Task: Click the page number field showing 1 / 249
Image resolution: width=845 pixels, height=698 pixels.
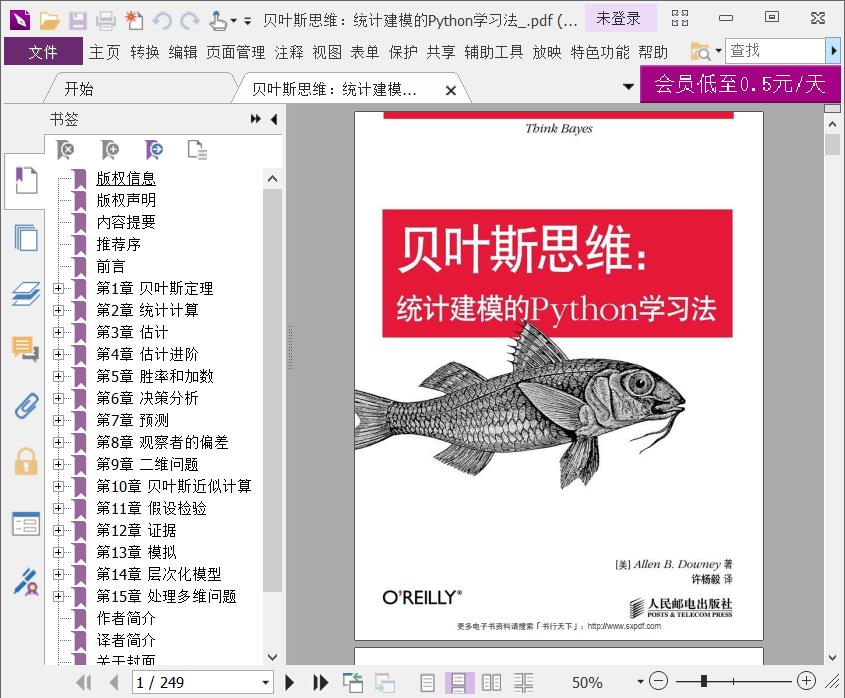Action: pyautogui.click(x=195, y=683)
